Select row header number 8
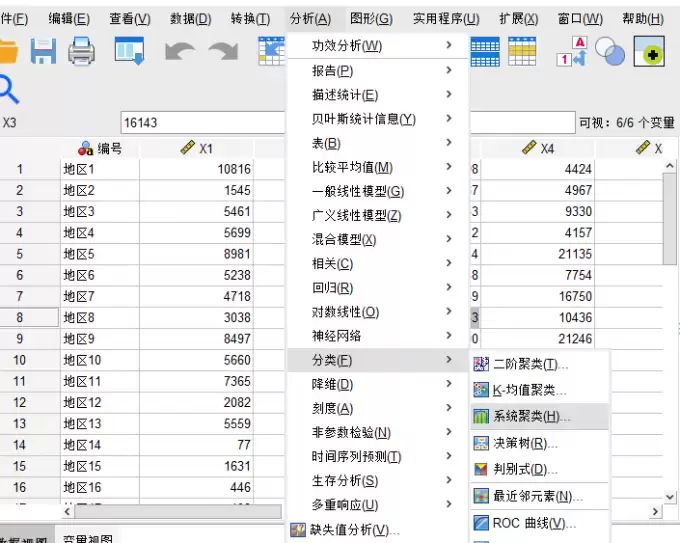The image size is (680, 543). [x=29, y=317]
